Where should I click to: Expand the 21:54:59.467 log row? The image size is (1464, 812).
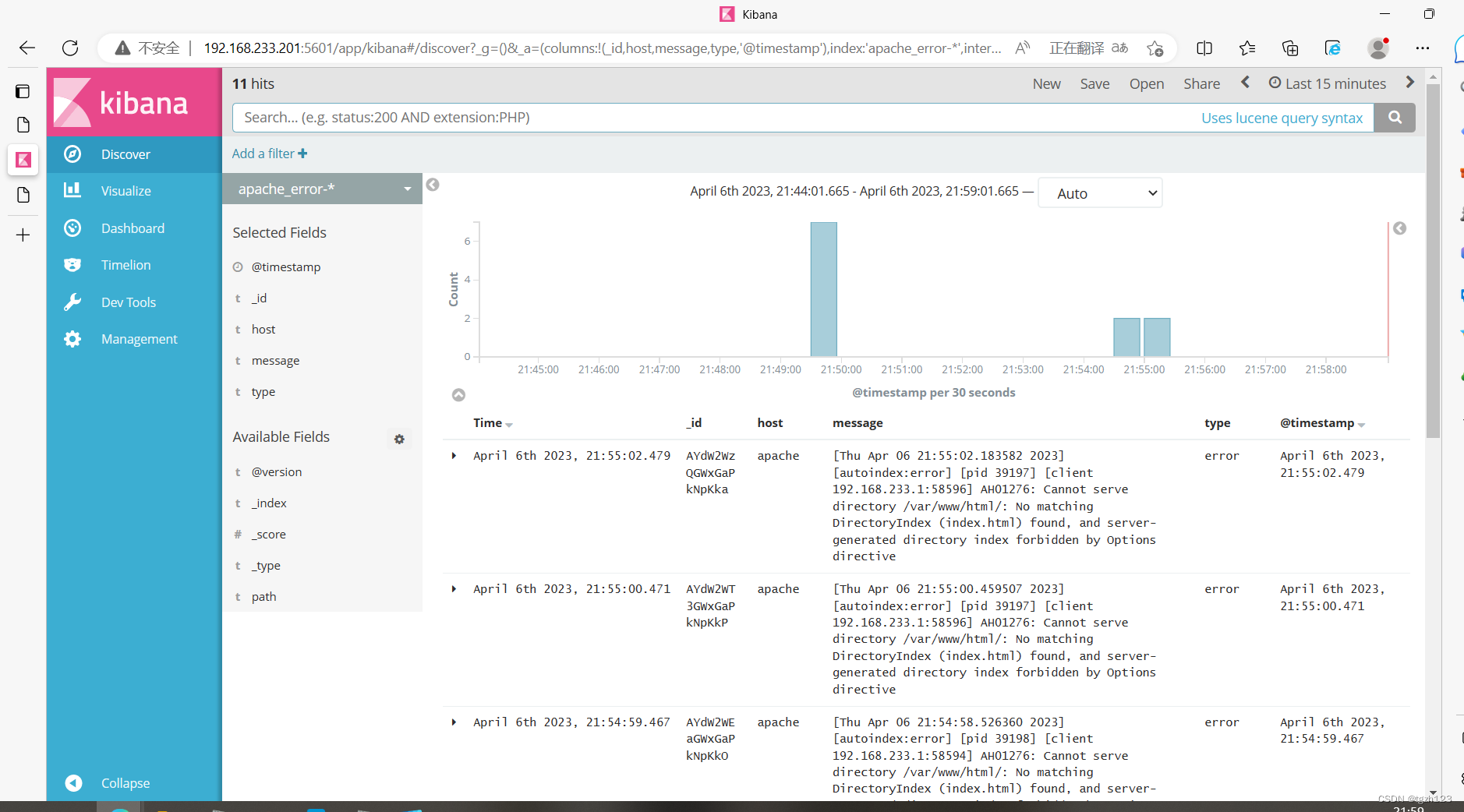pos(454,722)
